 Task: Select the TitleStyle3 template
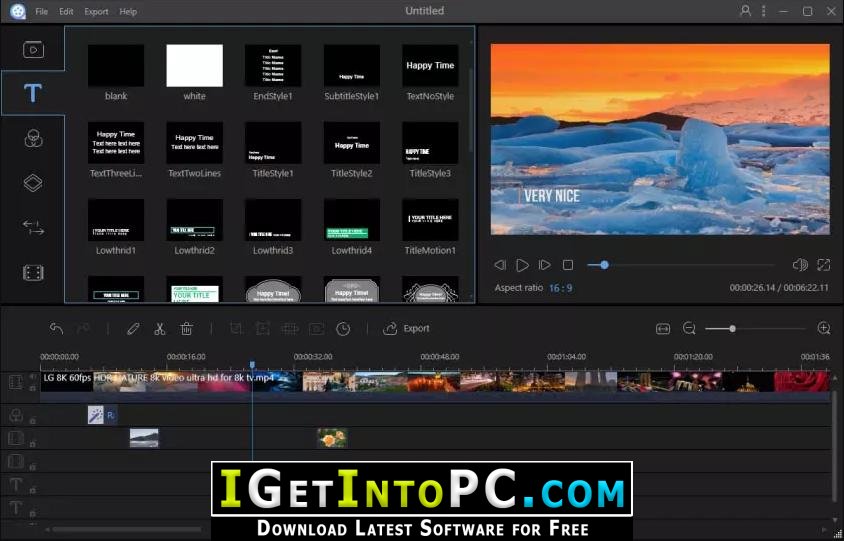coord(430,150)
